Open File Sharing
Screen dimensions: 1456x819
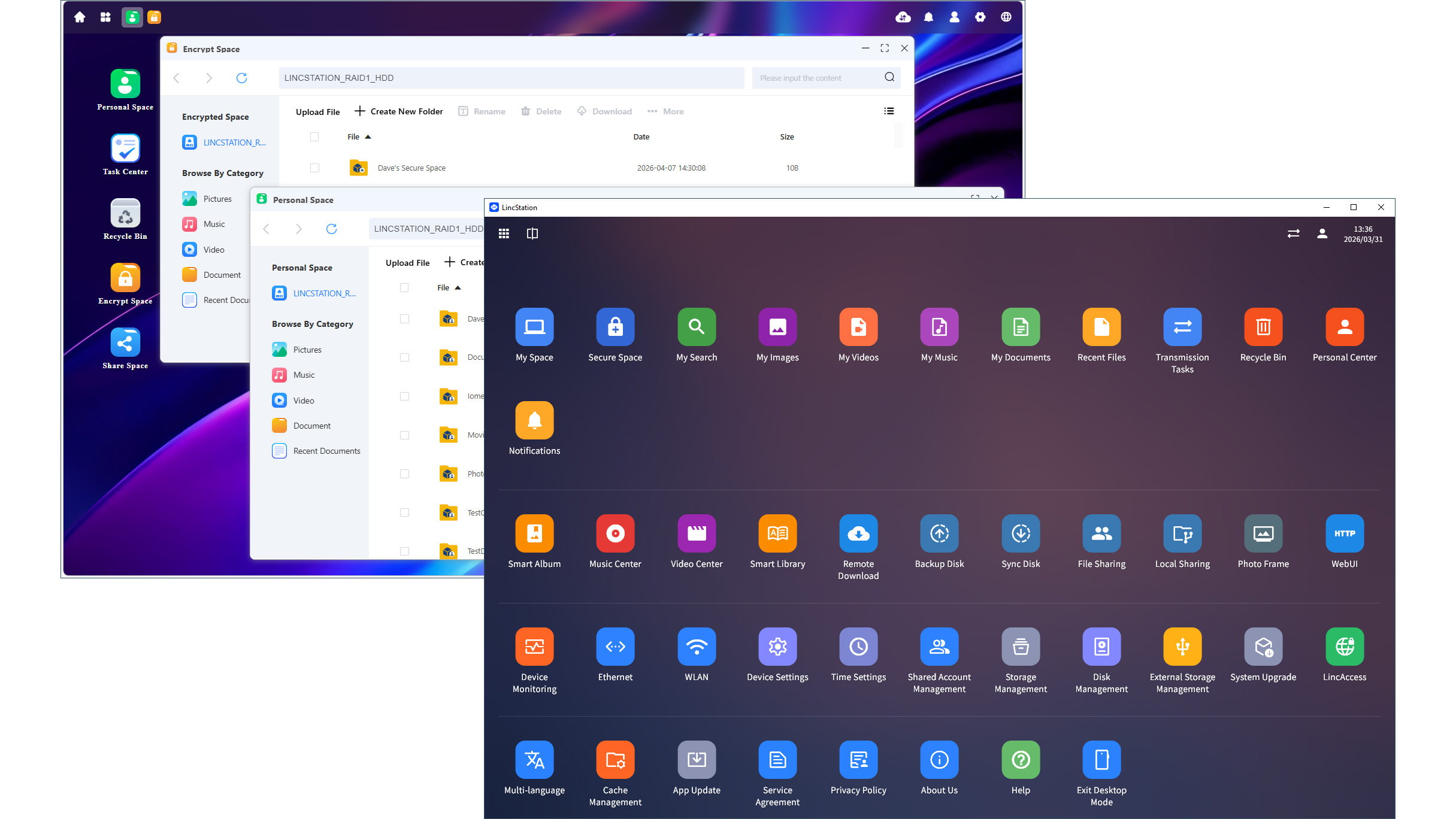pyautogui.click(x=1101, y=533)
